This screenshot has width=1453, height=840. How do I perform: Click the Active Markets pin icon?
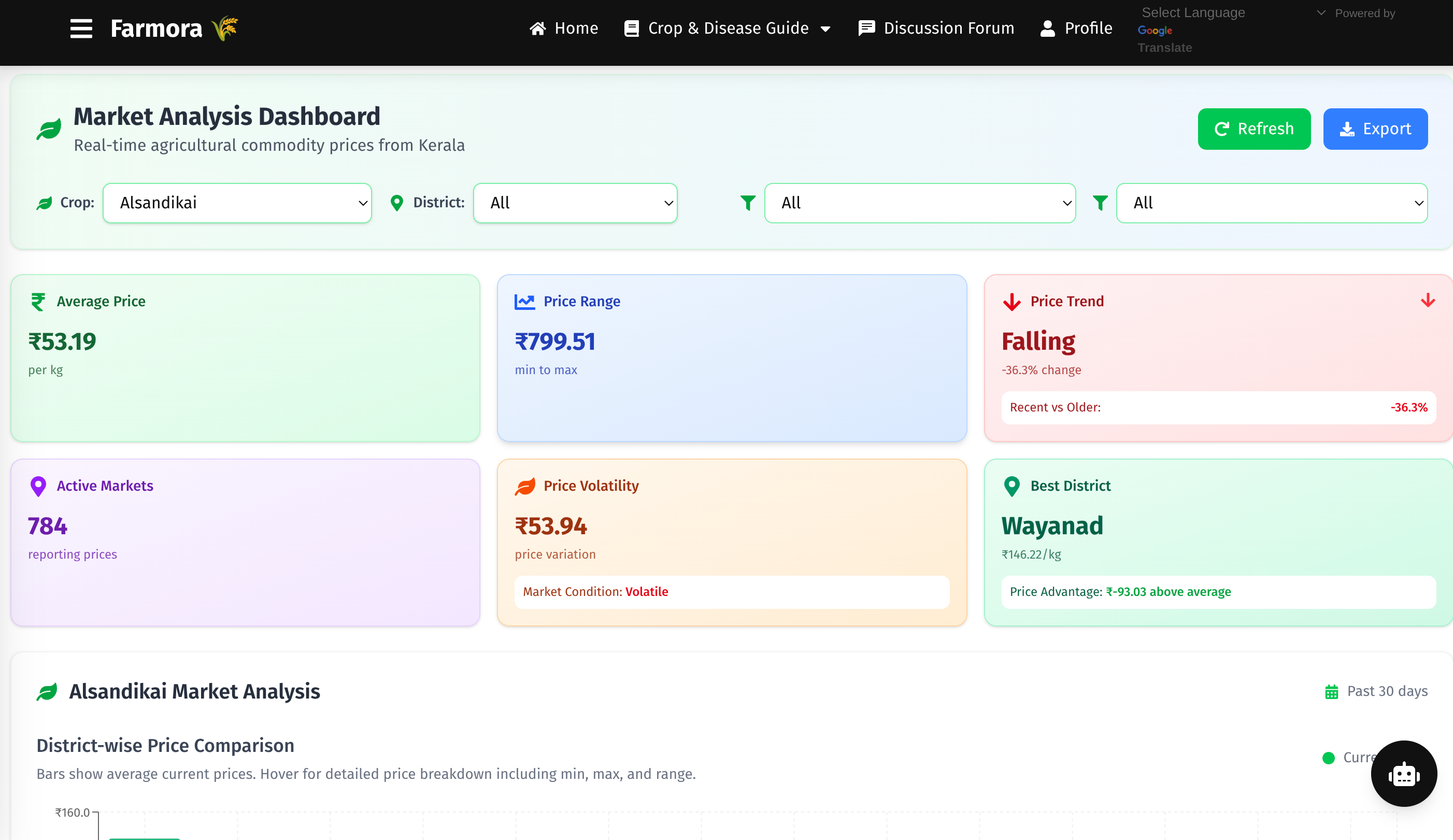pyautogui.click(x=38, y=486)
